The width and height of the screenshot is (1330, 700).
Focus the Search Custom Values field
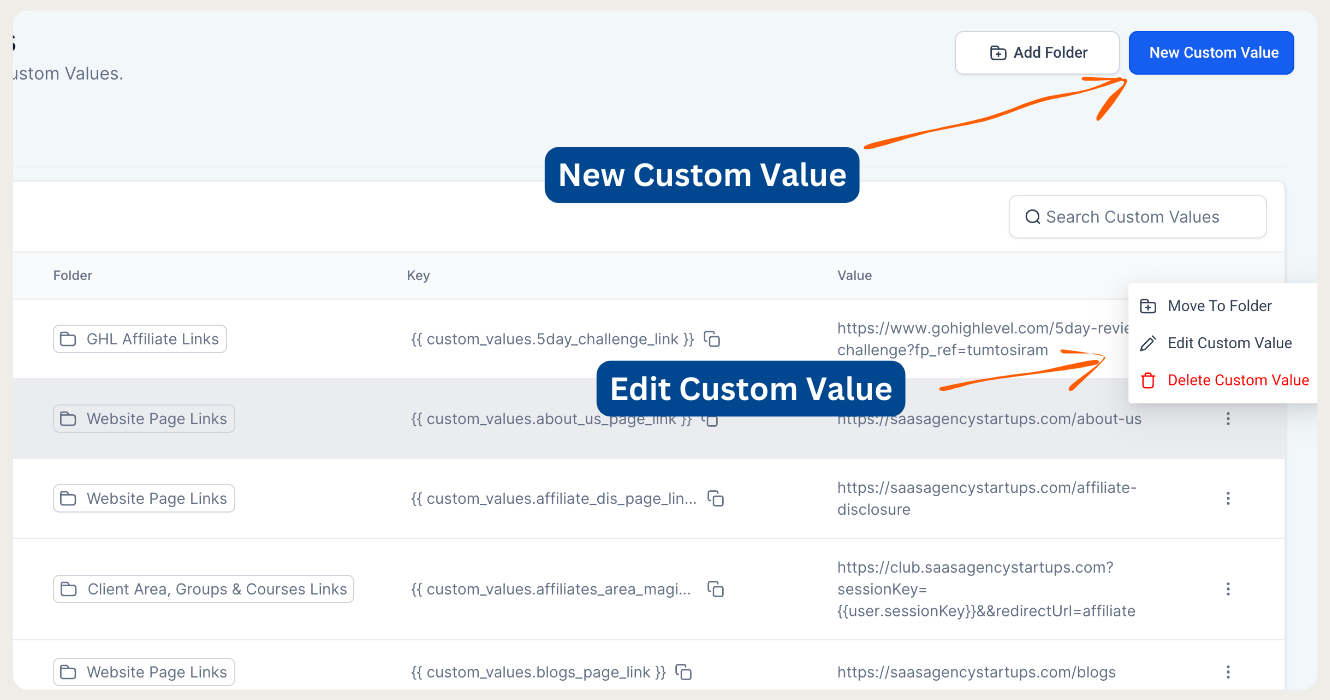point(1138,217)
